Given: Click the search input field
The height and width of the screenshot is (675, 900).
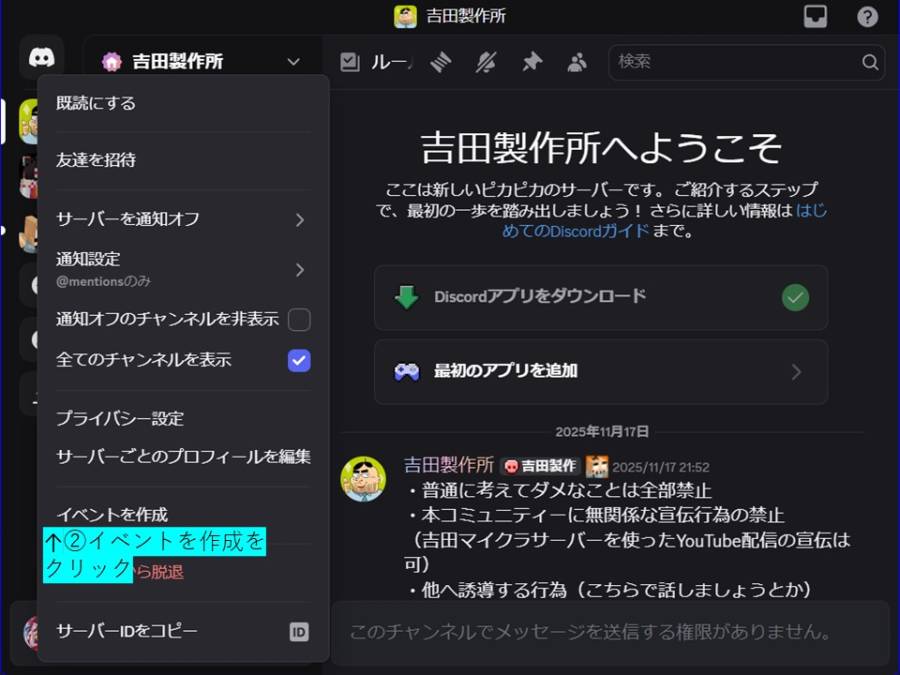Looking at the screenshot, I should (x=745, y=61).
